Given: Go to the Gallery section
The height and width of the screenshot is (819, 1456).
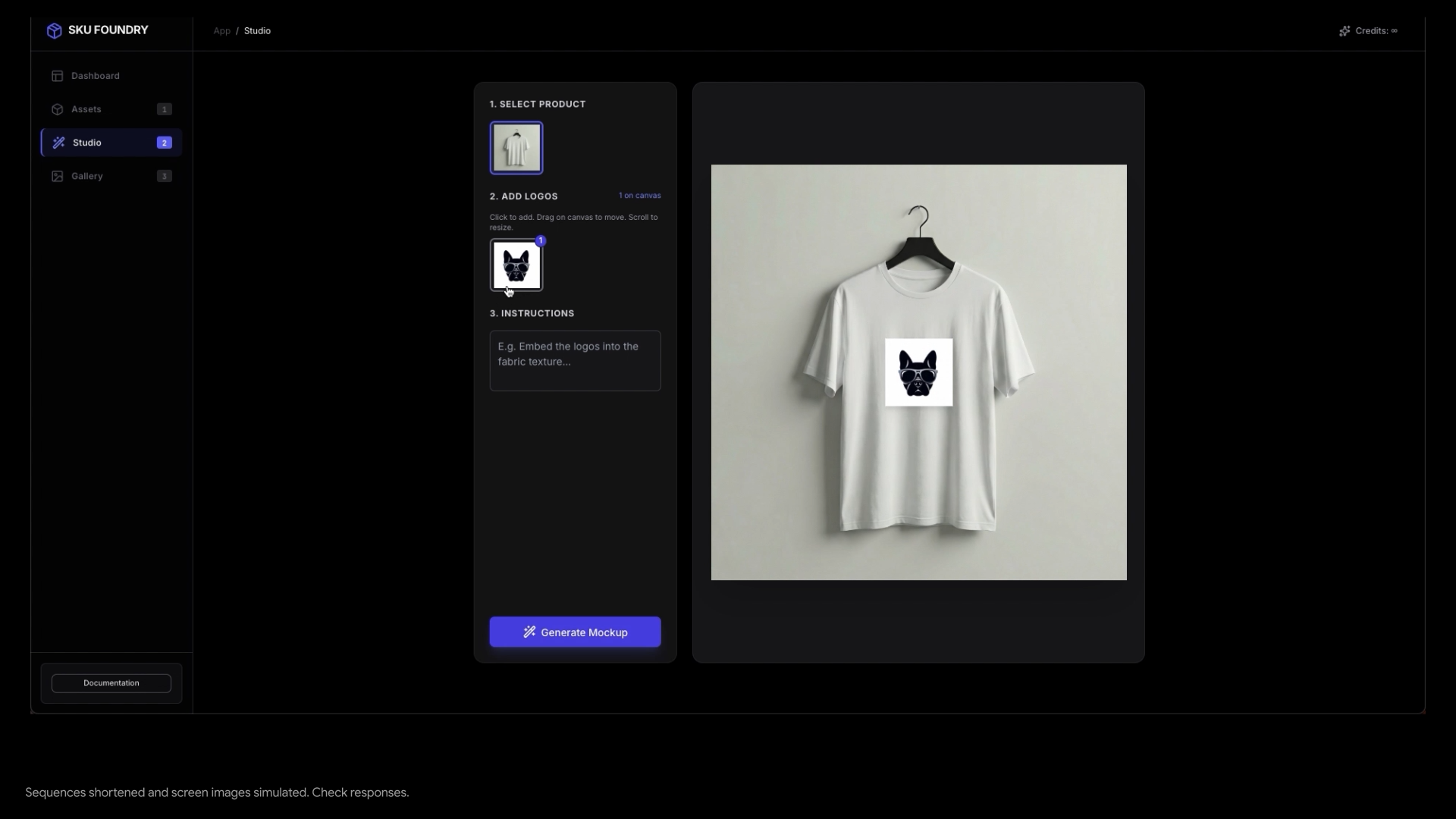Looking at the screenshot, I should (87, 176).
